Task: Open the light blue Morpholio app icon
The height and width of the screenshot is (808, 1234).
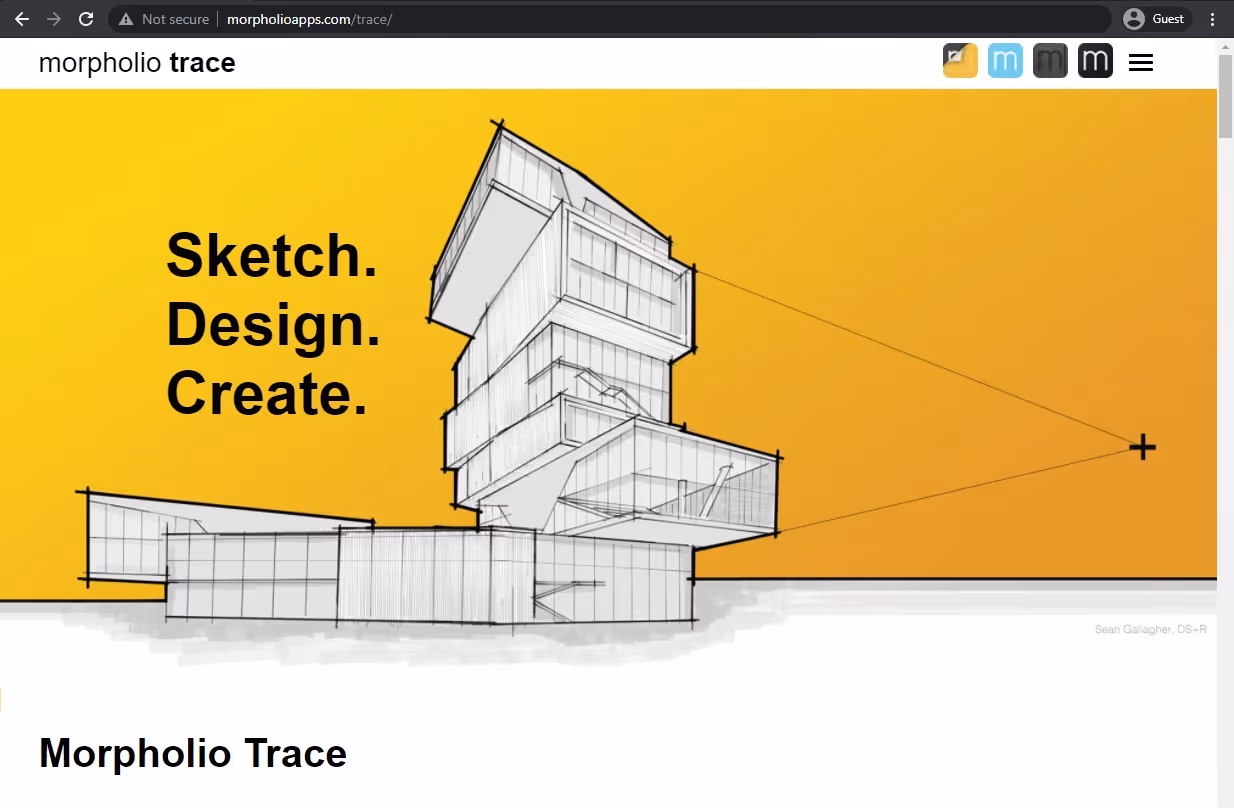Action: [x=1005, y=61]
